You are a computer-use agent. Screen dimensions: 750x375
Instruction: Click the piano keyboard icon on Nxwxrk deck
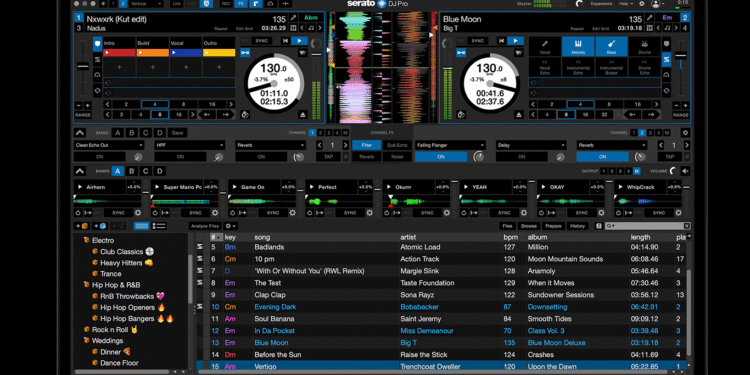point(294,29)
